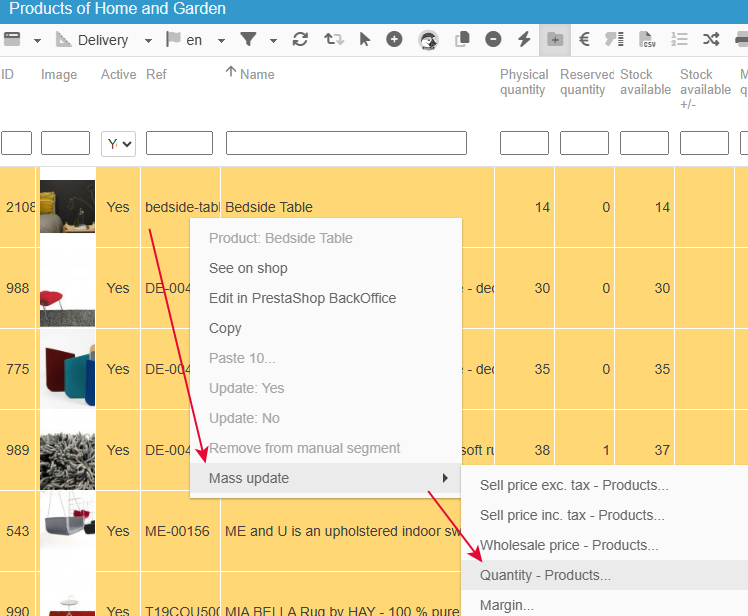Choose 'Sell price exc. tax - Products...'
The image size is (748, 616).
pos(605,485)
